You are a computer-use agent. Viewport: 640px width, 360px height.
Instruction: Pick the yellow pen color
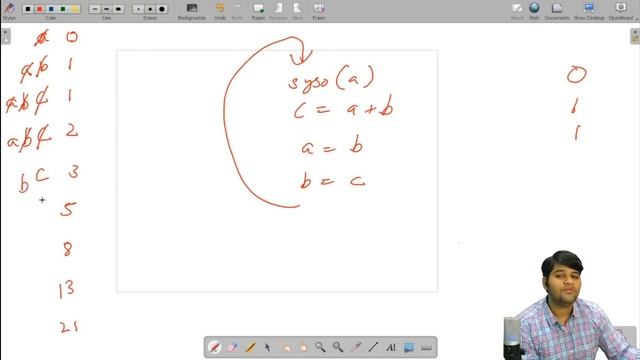click(x=75, y=9)
